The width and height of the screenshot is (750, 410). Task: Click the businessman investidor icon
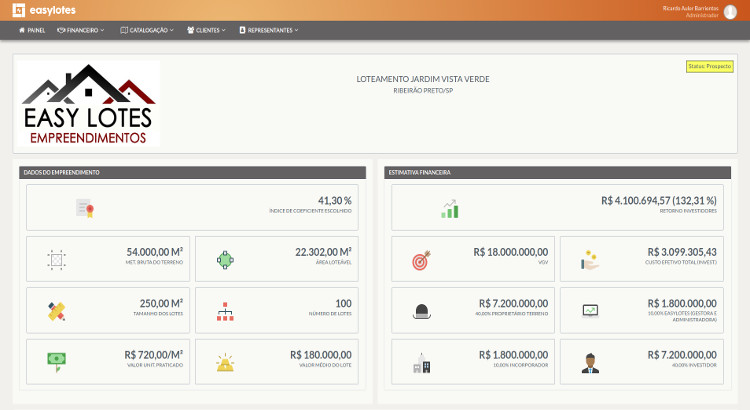coord(590,363)
